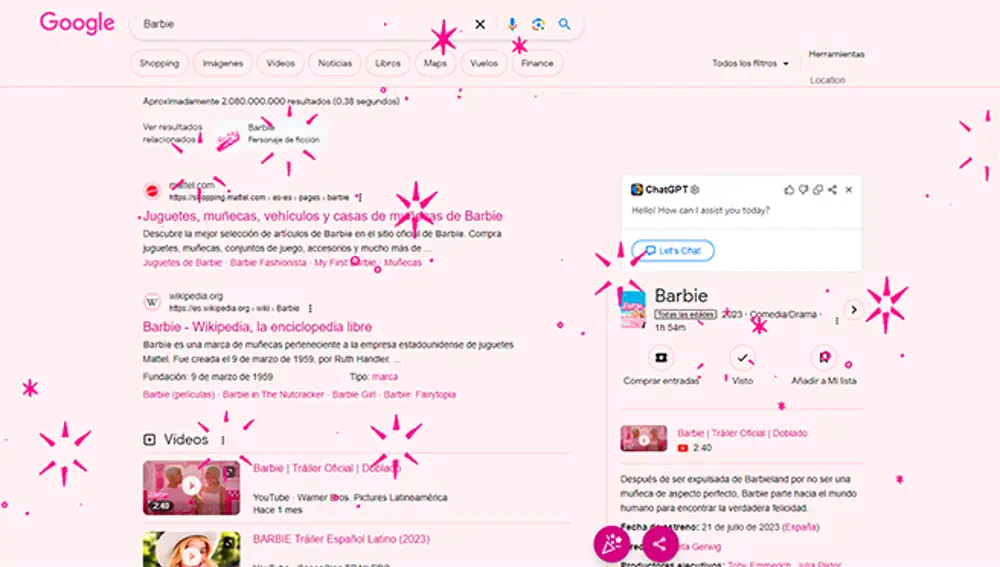Click the Location text under Herramientas
1000x567 pixels.
pos(828,80)
